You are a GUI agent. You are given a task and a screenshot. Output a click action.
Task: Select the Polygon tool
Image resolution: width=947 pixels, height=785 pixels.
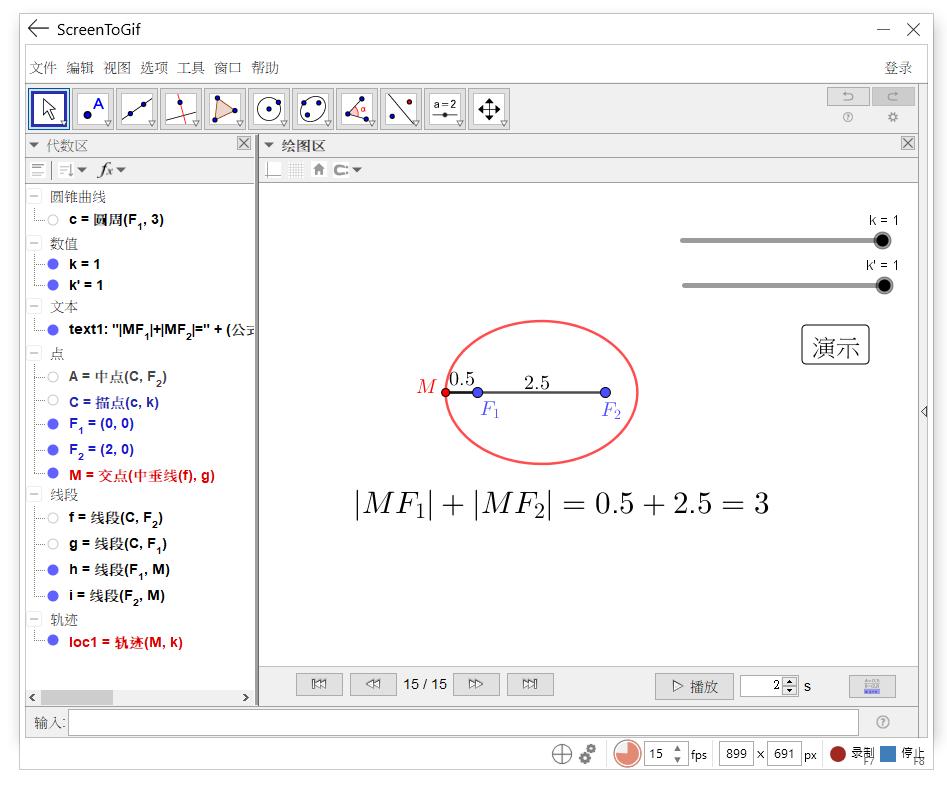[225, 108]
